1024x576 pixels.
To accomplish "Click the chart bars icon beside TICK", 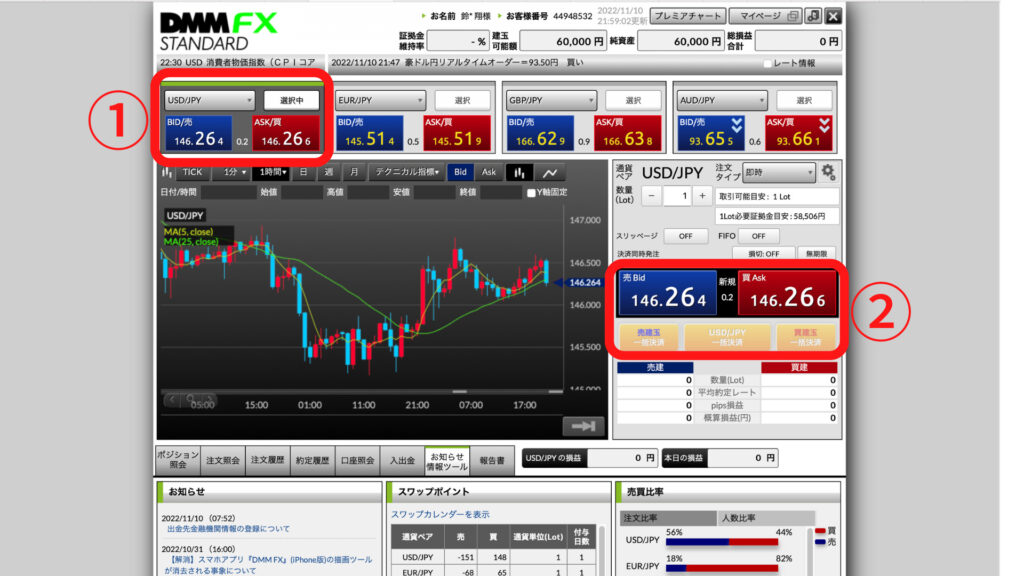I will tap(167, 172).
